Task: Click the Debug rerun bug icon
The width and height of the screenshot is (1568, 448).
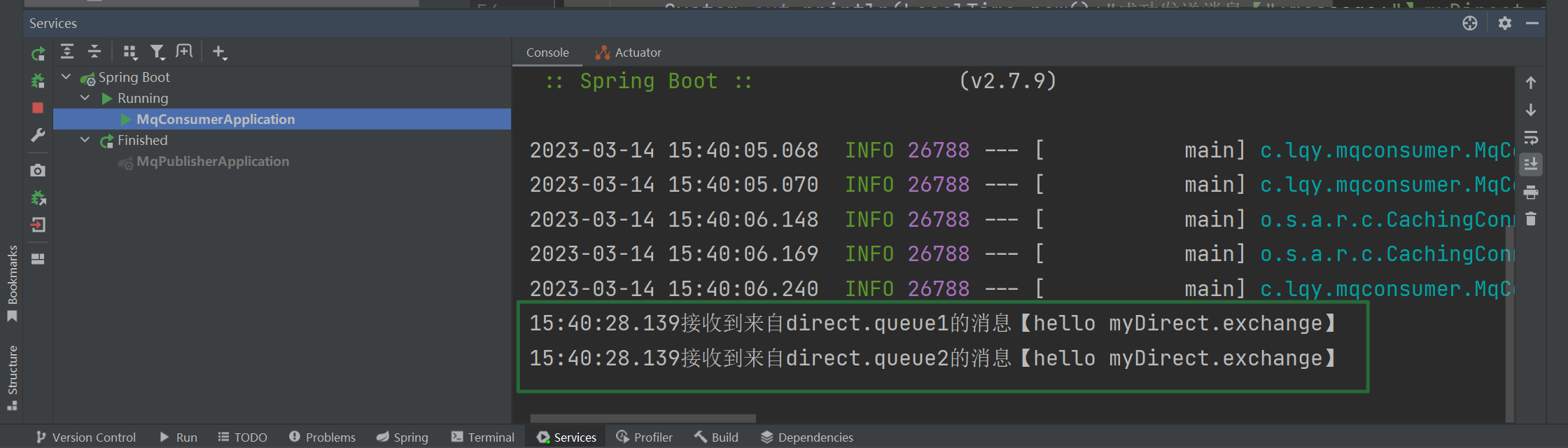Action: (38, 80)
